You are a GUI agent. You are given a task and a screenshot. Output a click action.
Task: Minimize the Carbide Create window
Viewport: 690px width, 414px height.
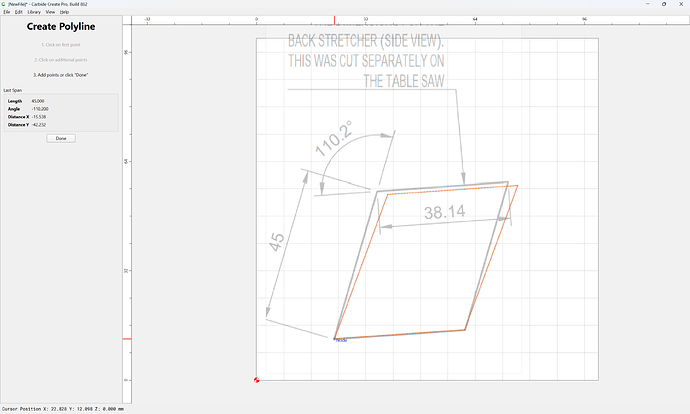648,4
